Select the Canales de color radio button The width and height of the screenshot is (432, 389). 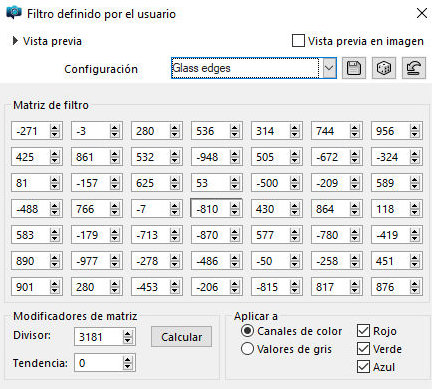(x=247, y=331)
